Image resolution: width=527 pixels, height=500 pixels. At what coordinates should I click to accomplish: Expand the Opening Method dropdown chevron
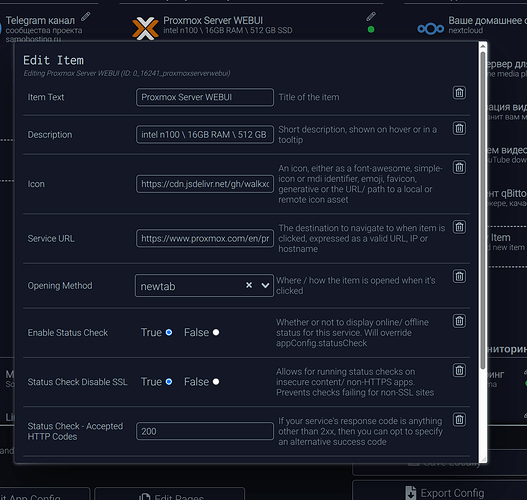(x=265, y=286)
